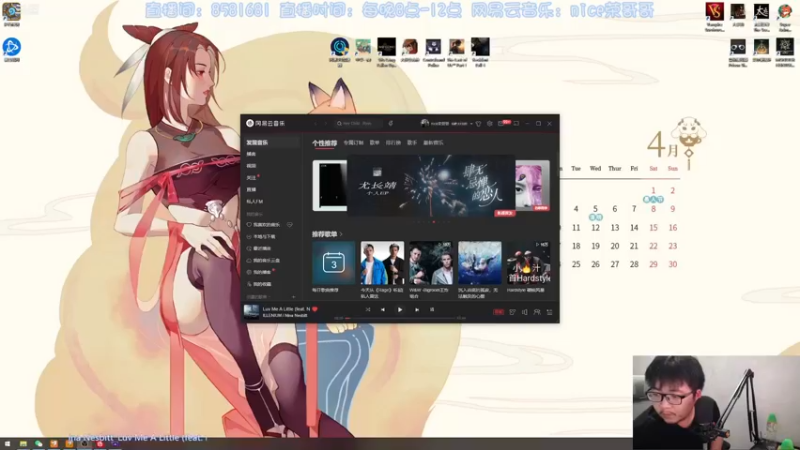Open the listen-together icon in player bar
800x450 pixels.
[x=537, y=312]
